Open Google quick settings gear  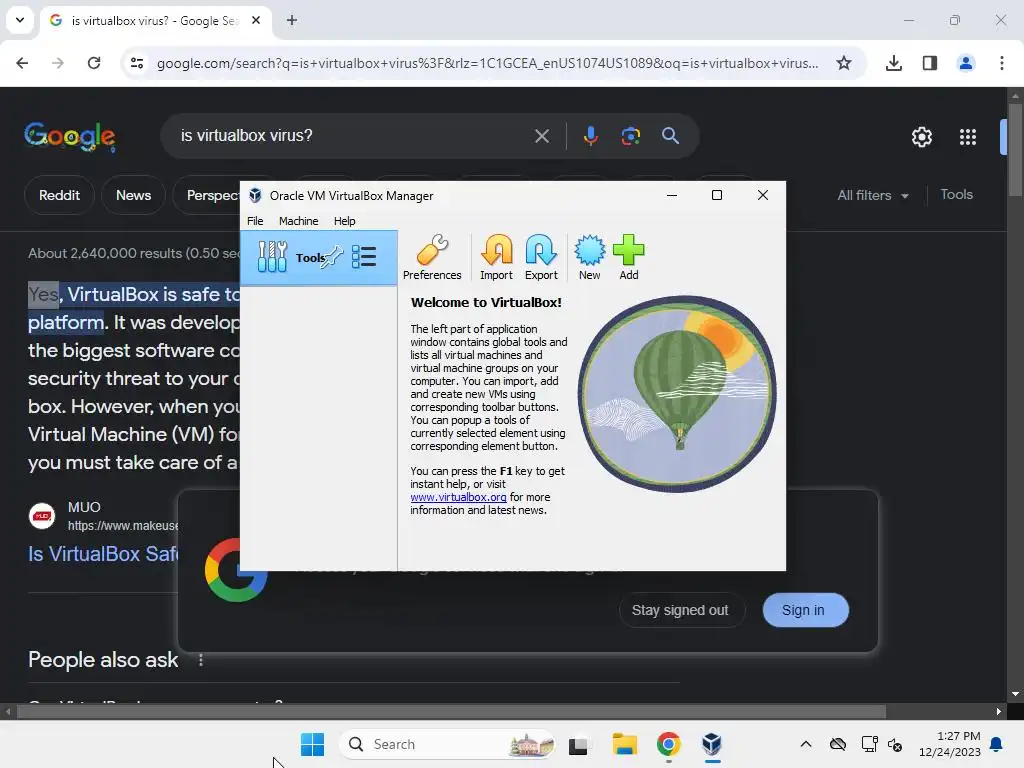pyautogui.click(x=921, y=137)
